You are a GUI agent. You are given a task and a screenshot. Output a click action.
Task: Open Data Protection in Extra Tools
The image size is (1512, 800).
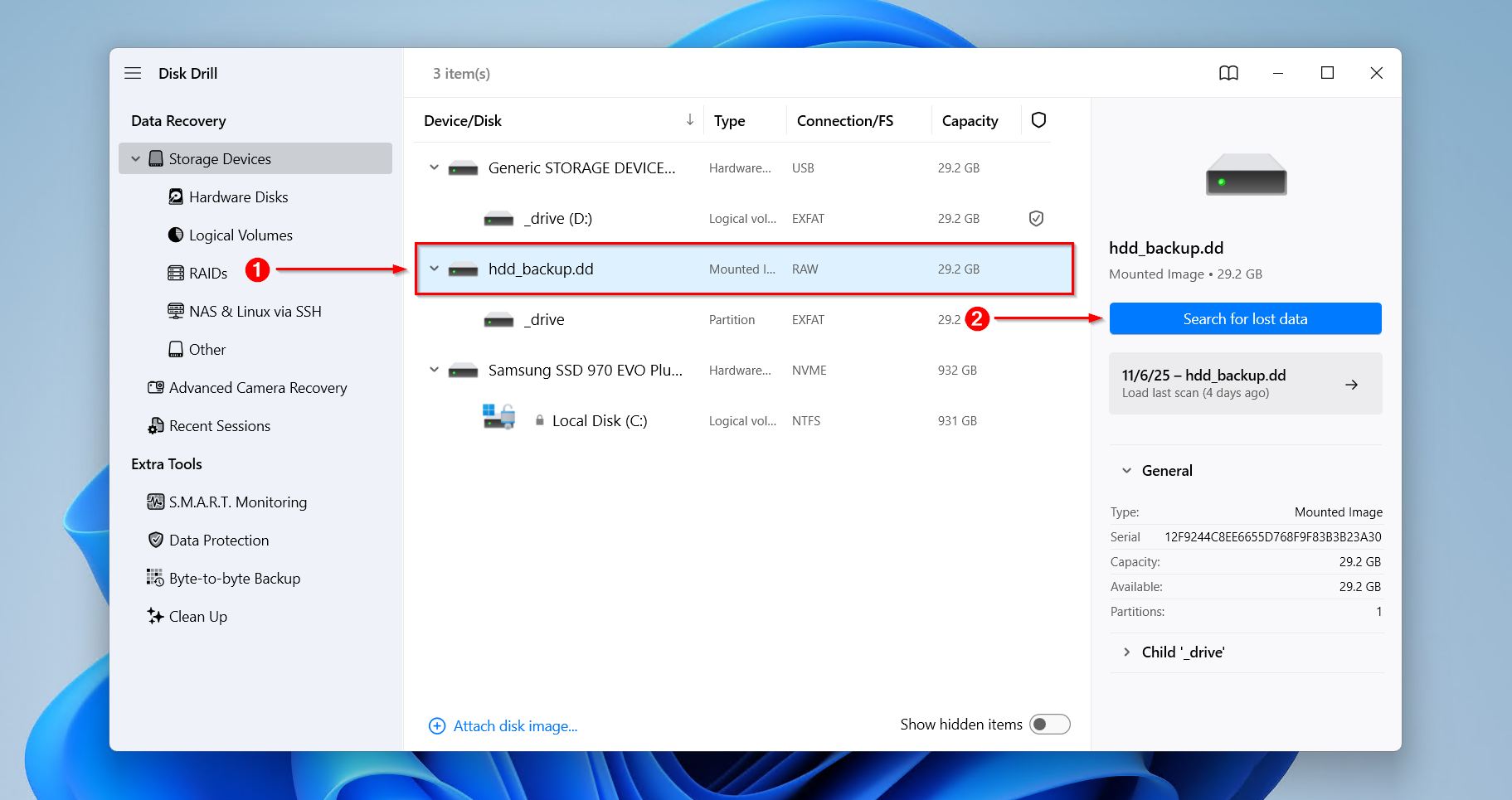(x=218, y=540)
